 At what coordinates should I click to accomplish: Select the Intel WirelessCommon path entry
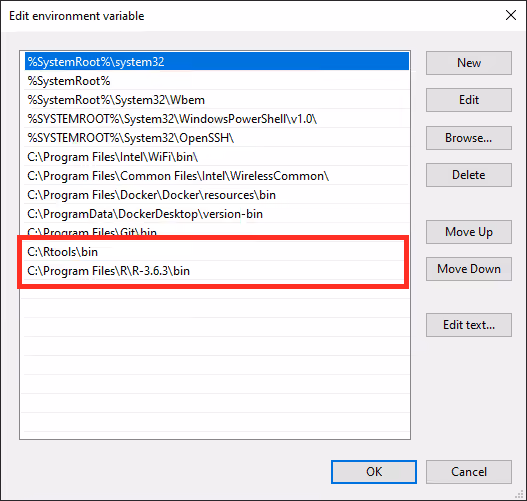217,176
